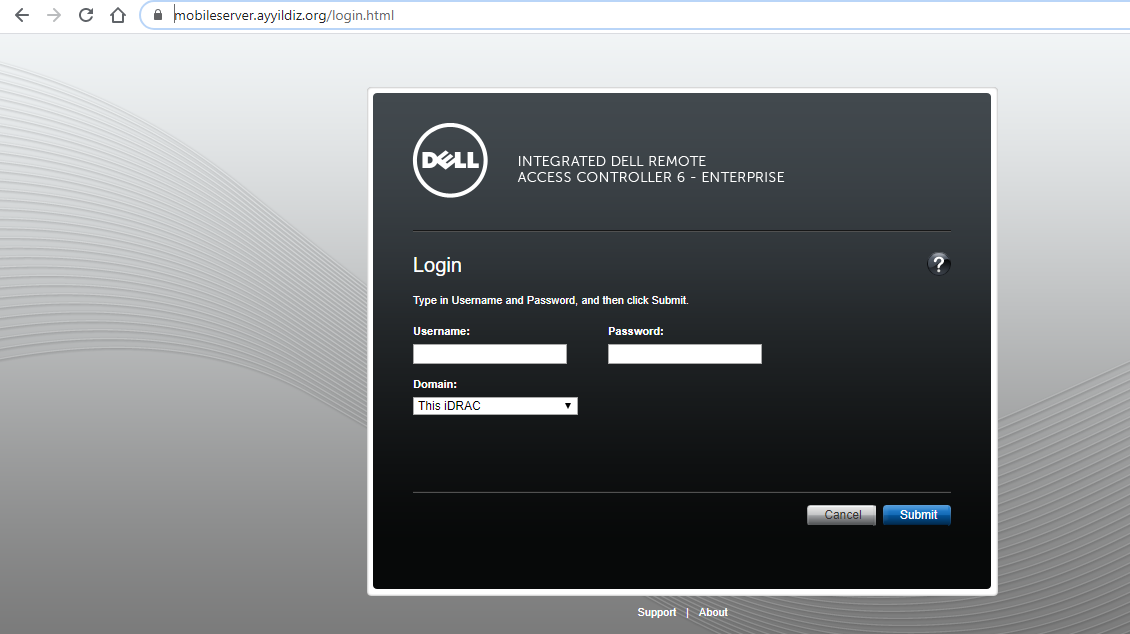The height and width of the screenshot is (634, 1130).
Task: Submit the login form
Action: coord(917,514)
